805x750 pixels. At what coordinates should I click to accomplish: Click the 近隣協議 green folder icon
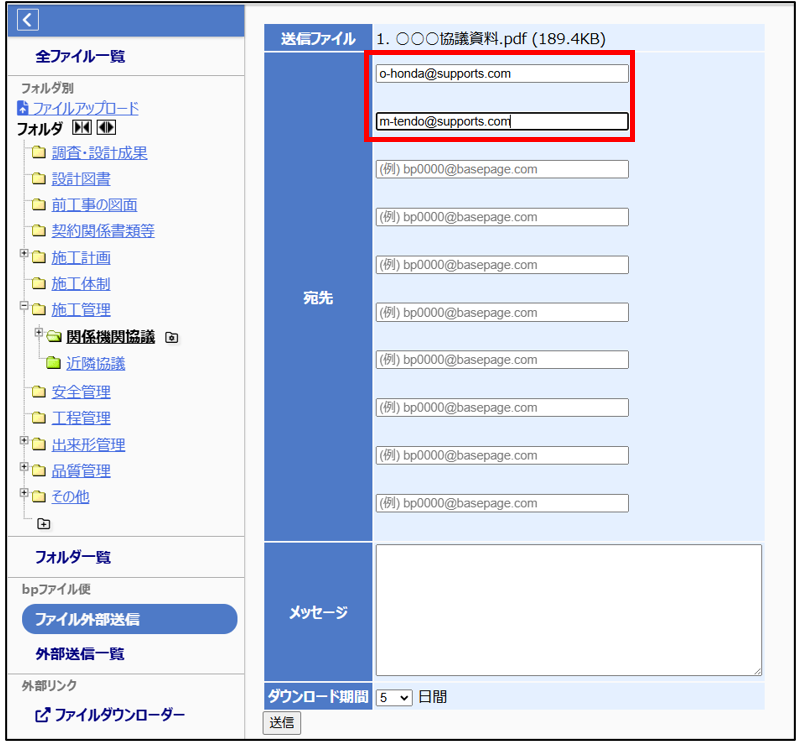point(53,364)
